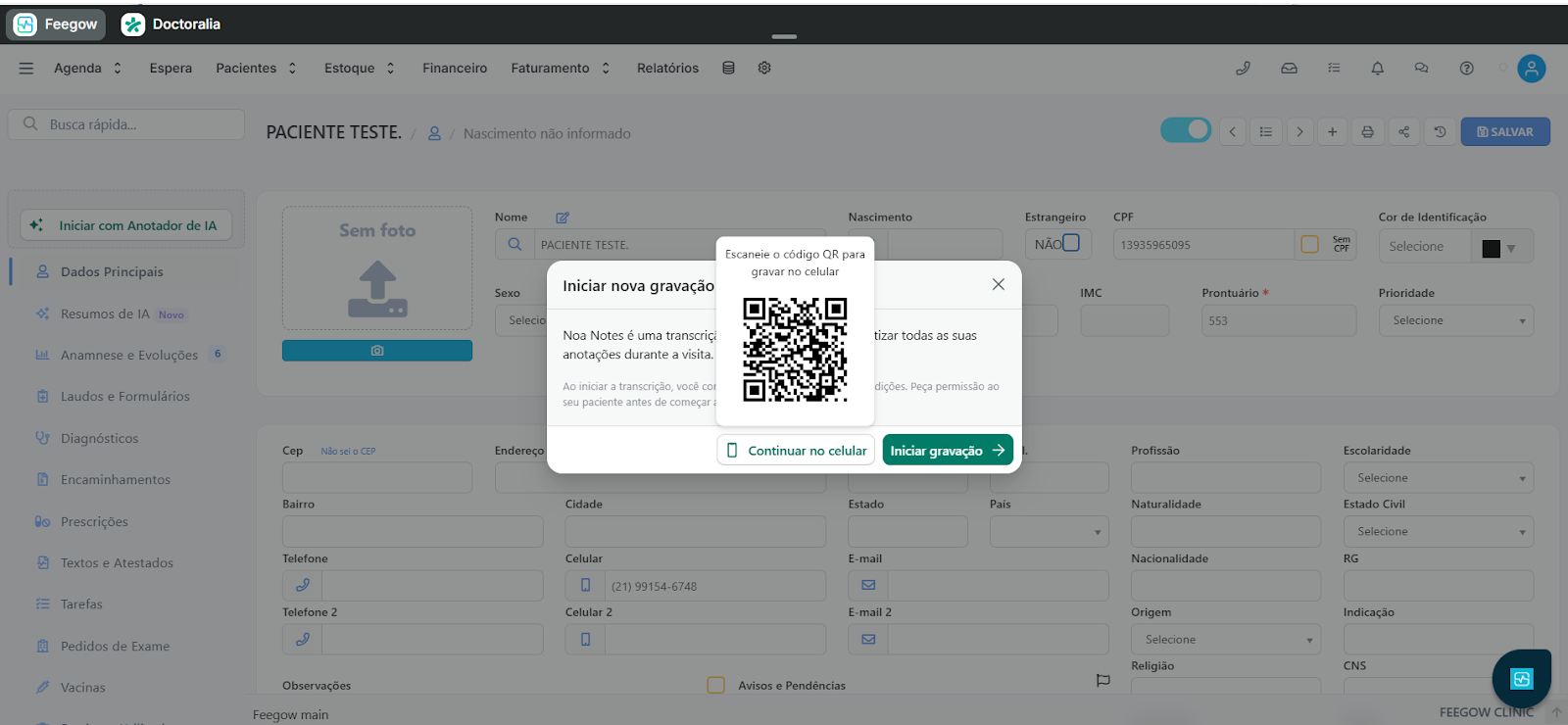This screenshot has height=725, width=1568.
Task: Click the database icon in top menu
Action: click(x=728, y=69)
